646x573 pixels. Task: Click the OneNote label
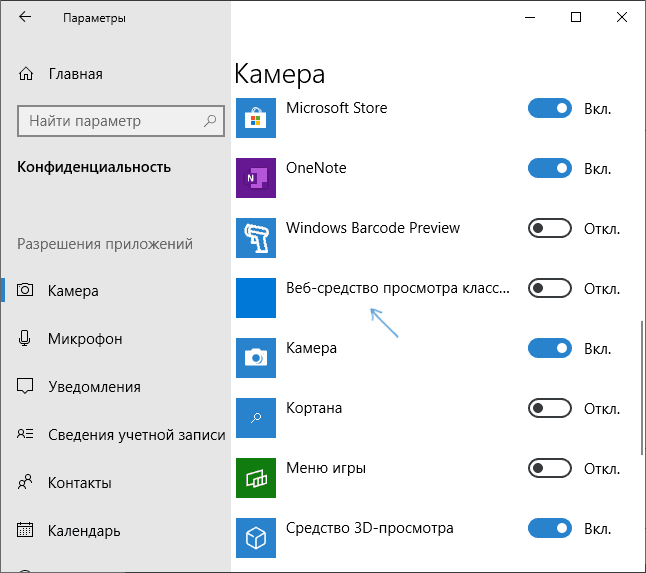pyautogui.click(x=316, y=168)
